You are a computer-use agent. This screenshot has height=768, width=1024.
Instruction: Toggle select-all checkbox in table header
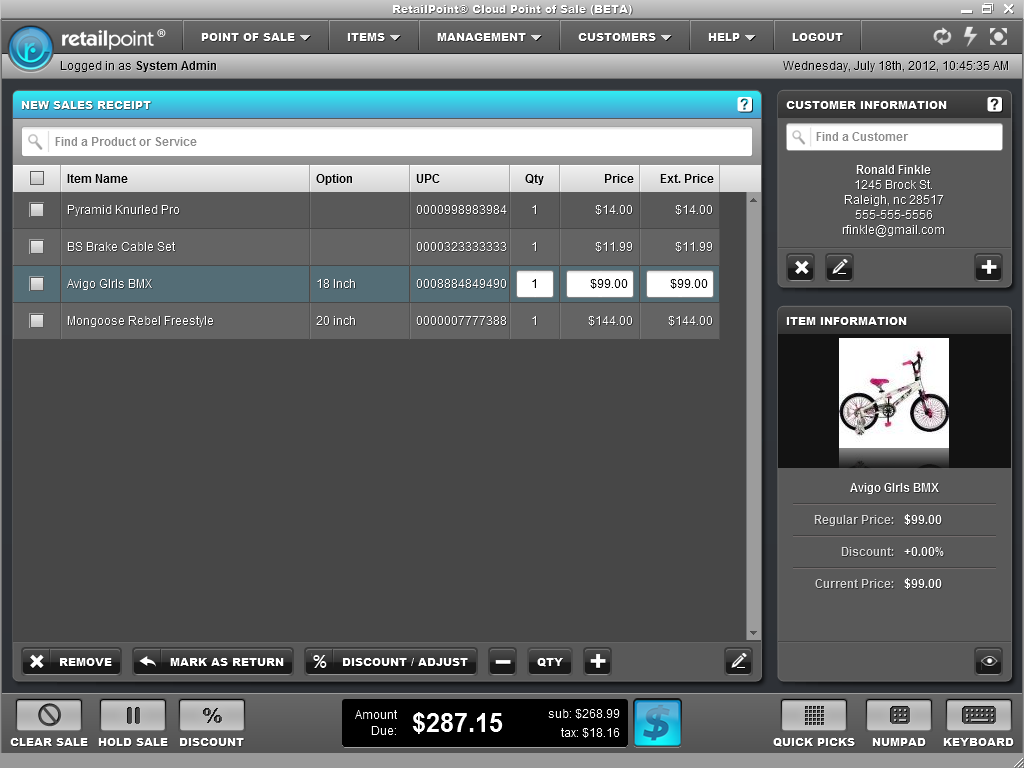(37, 178)
